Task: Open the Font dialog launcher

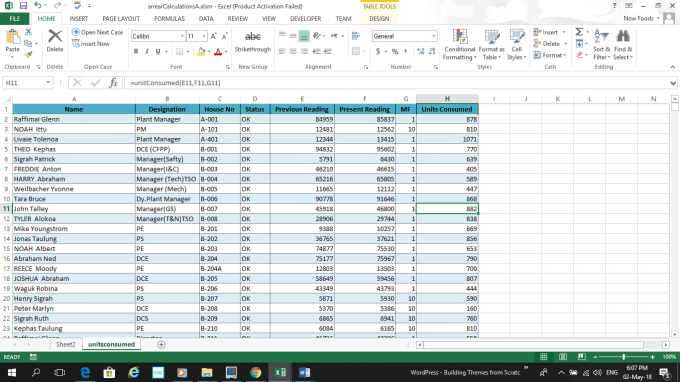Action: (228, 67)
